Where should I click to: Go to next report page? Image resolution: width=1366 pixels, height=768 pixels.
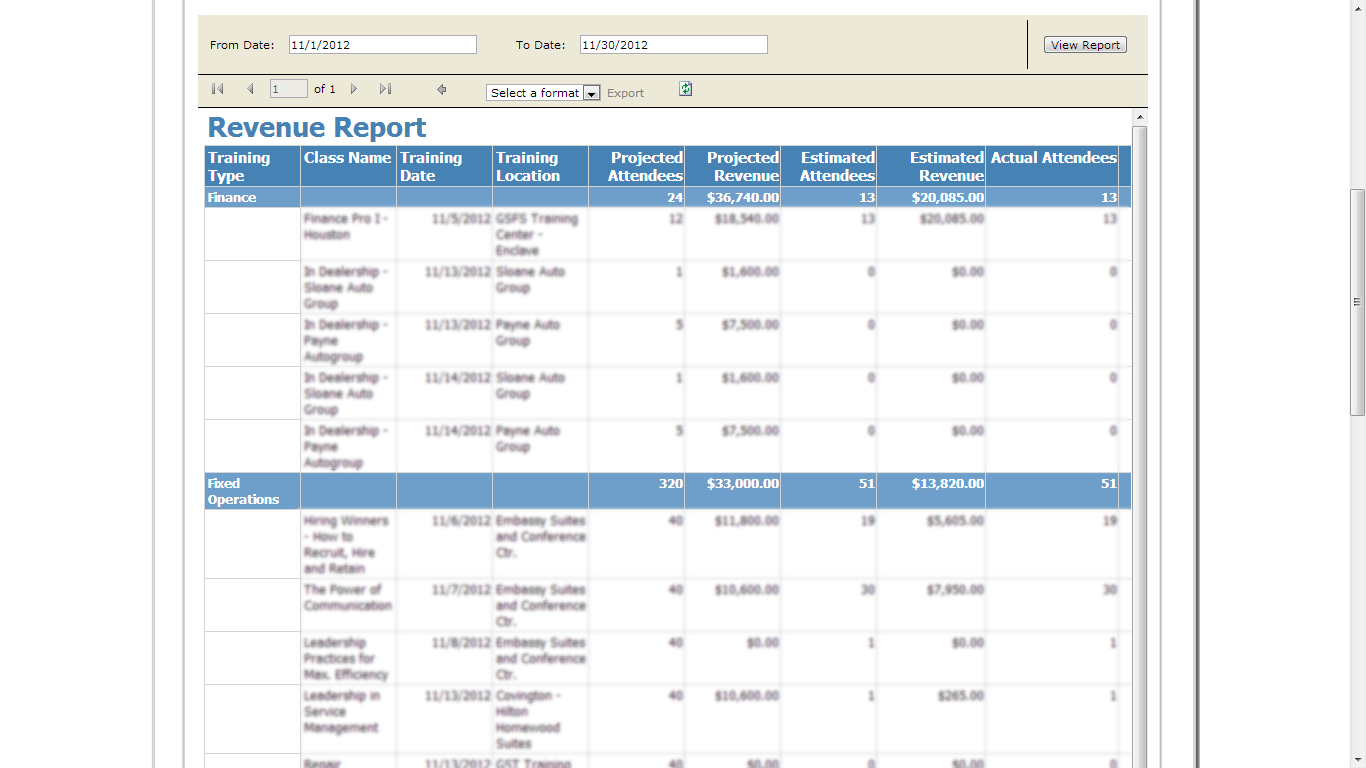tap(354, 89)
